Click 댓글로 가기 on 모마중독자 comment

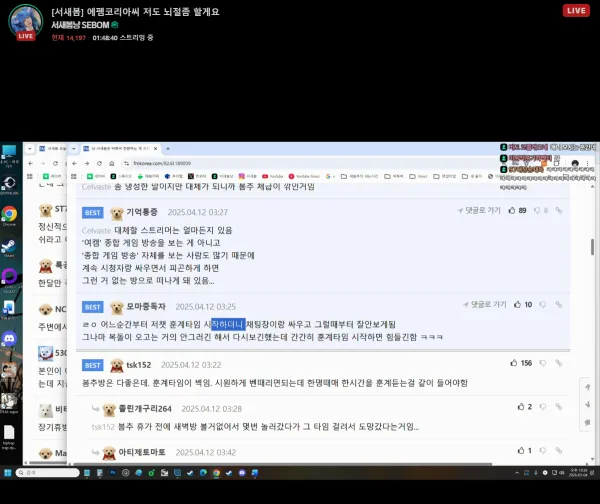[x=485, y=305]
